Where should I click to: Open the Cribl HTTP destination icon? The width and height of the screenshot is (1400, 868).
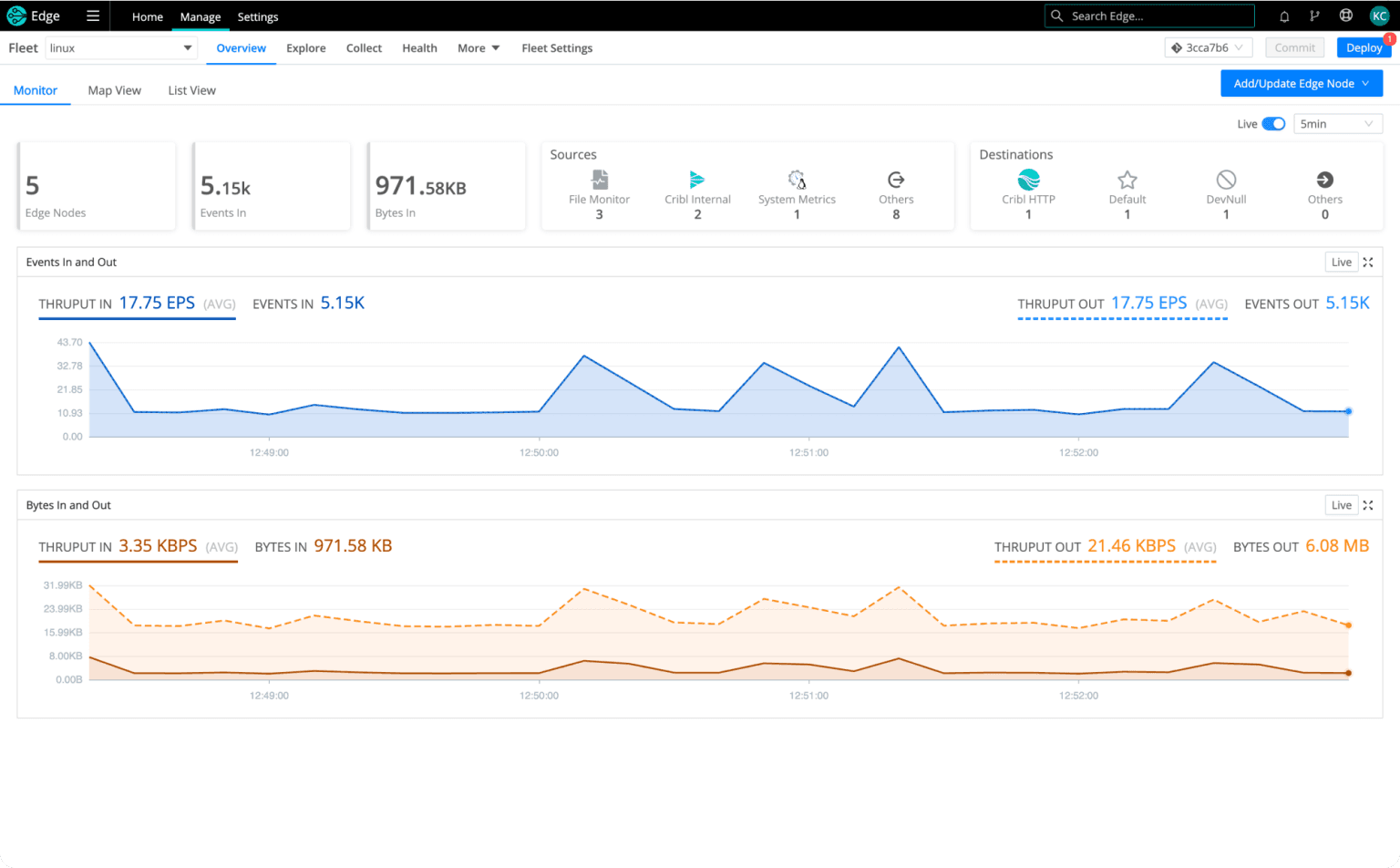point(1028,180)
